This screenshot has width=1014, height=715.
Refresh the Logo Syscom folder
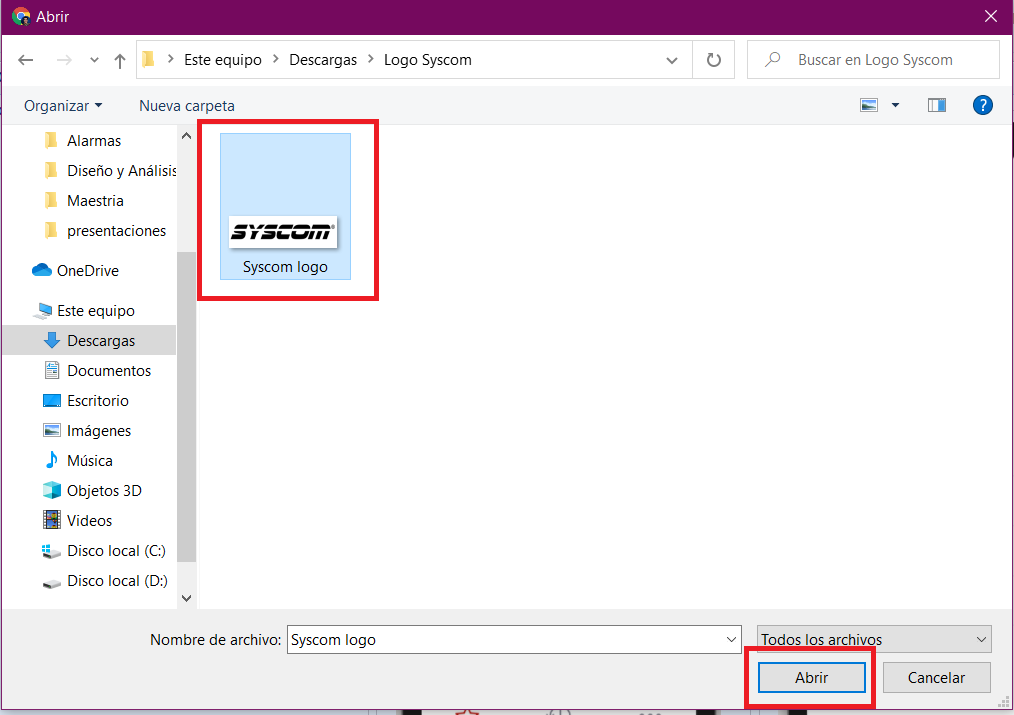click(713, 60)
